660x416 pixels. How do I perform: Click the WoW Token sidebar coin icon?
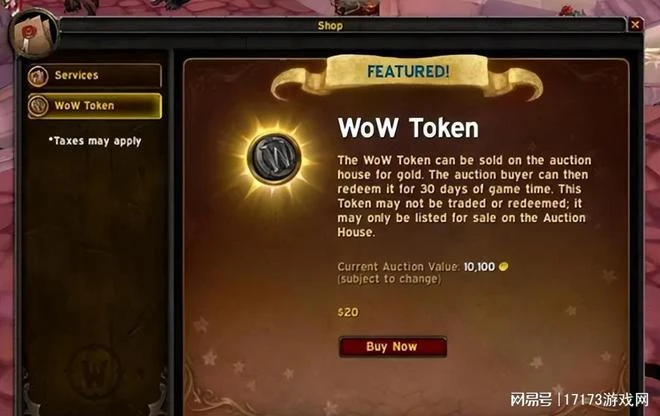(38, 106)
